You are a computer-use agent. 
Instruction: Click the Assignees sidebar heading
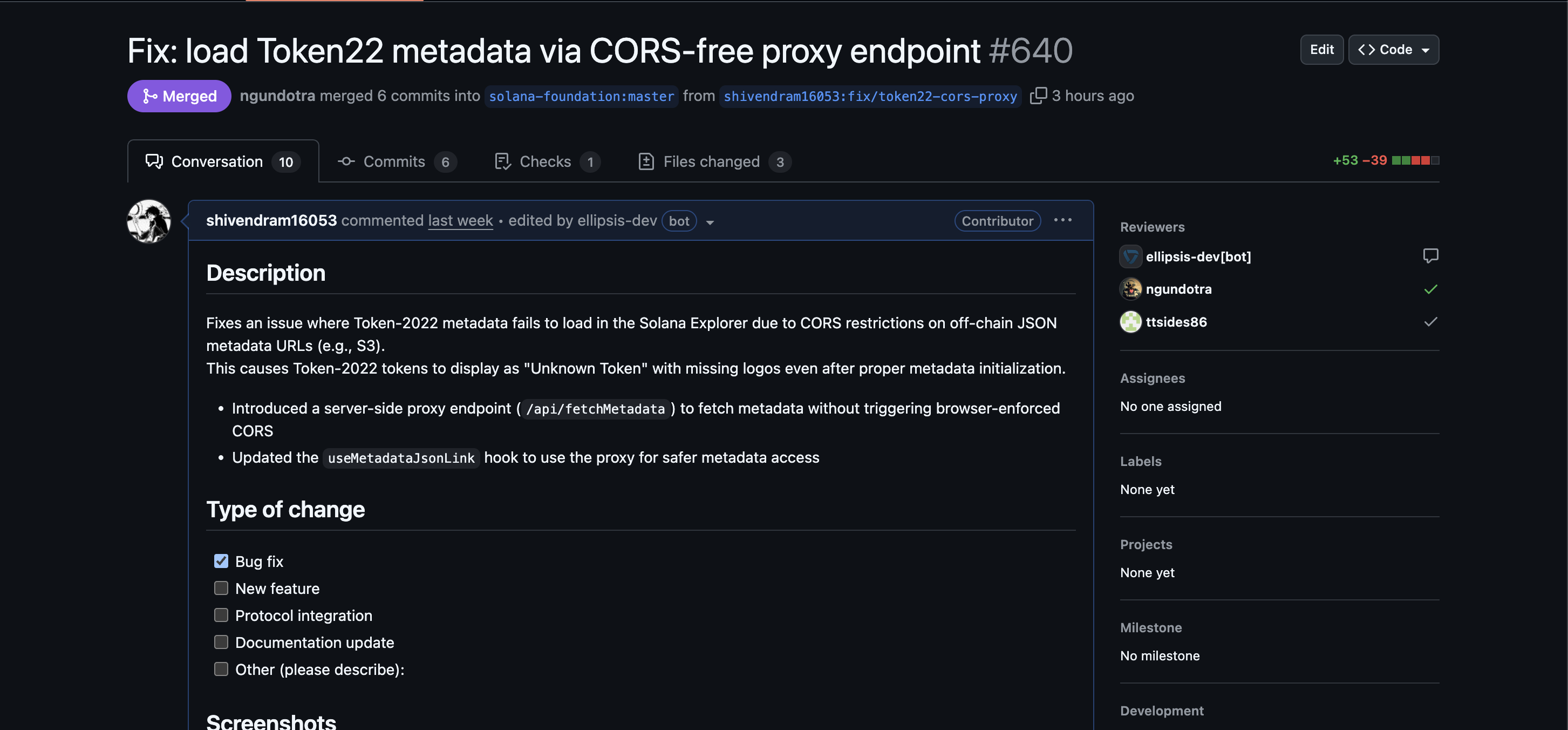coord(1153,378)
